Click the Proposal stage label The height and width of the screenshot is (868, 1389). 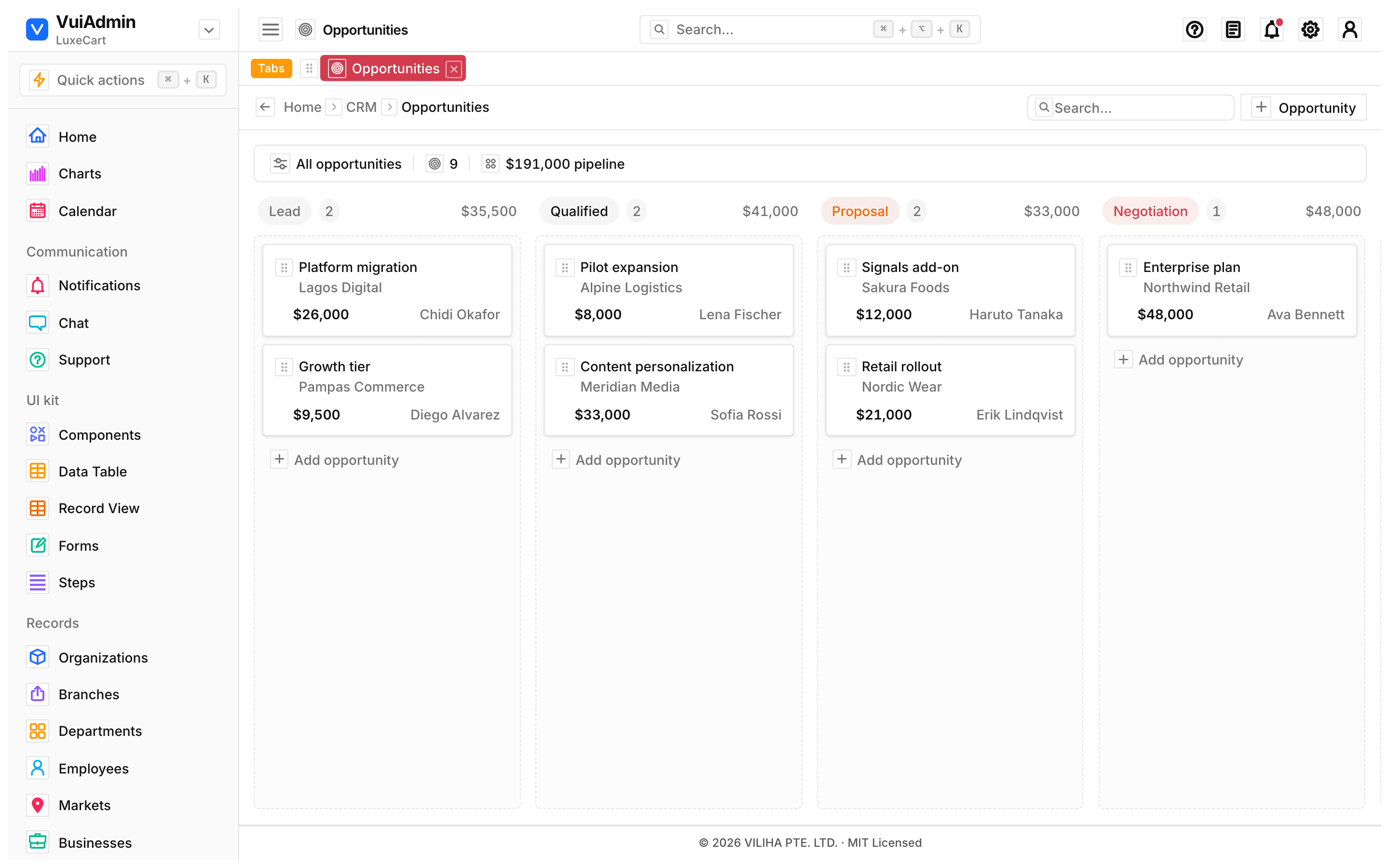click(859, 211)
